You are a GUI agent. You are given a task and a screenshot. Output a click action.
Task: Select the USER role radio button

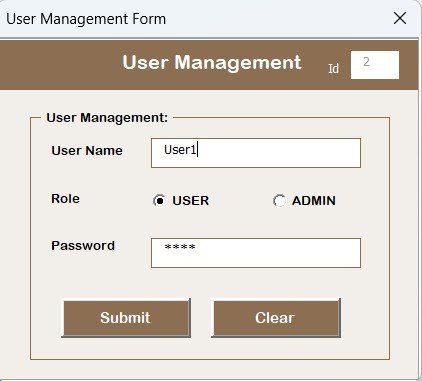coord(160,201)
